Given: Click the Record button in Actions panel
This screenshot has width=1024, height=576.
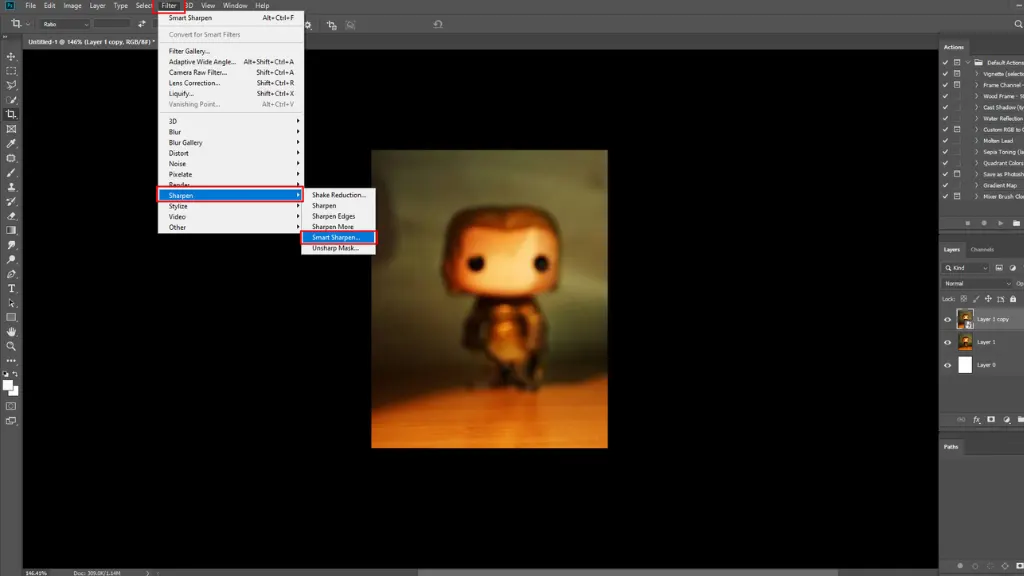Looking at the screenshot, I should click(984, 223).
